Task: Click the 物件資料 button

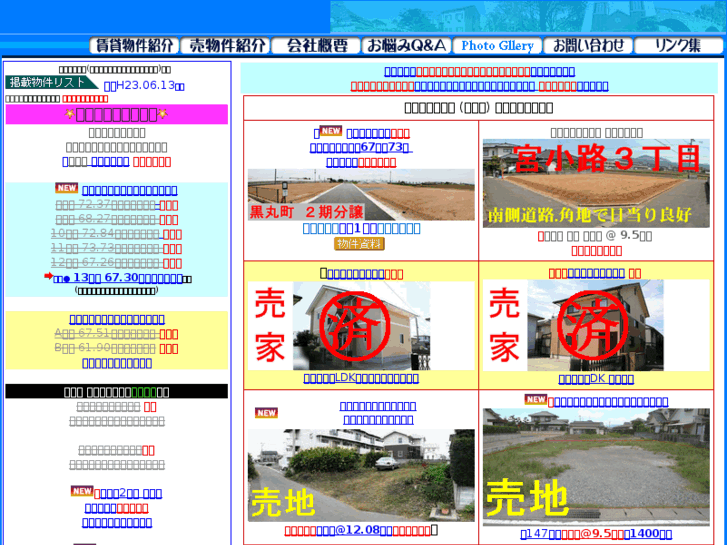Action: pos(359,244)
